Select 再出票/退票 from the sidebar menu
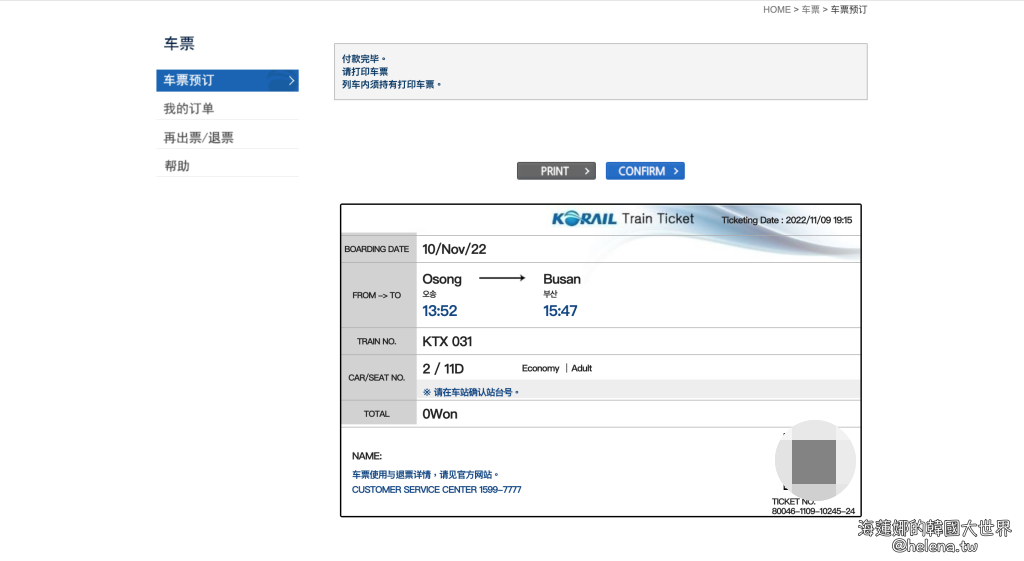The width and height of the screenshot is (1024, 561). [199, 138]
